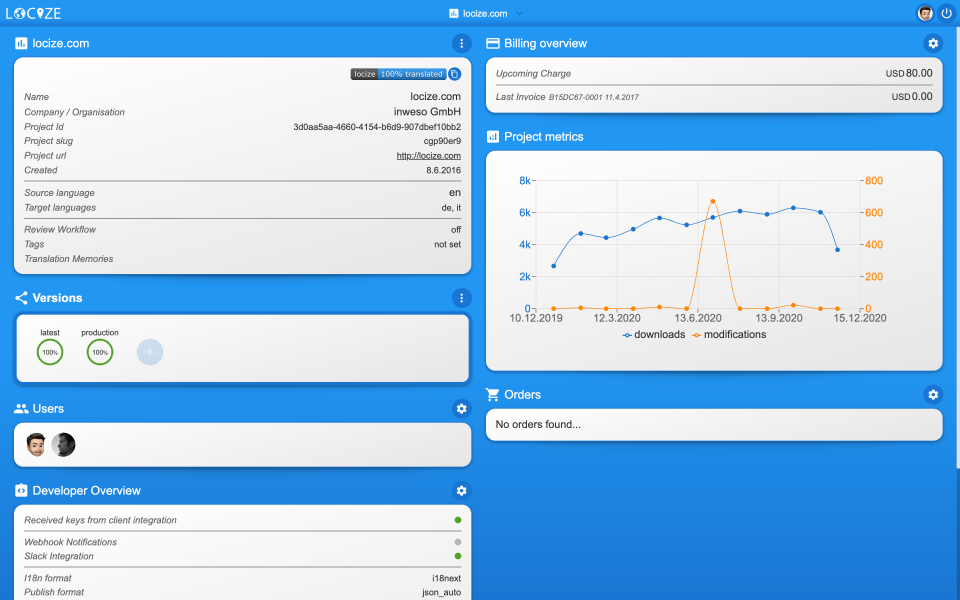The width and height of the screenshot is (960, 600).
Task: Click the orange modifications peak data point
Action: point(713,201)
